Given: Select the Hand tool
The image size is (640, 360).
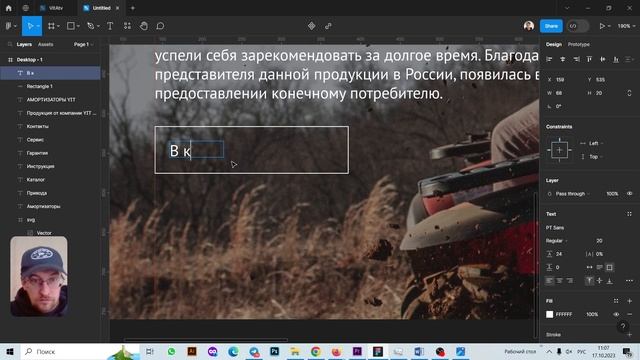Looking at the screenshot, I should [144, 26].
